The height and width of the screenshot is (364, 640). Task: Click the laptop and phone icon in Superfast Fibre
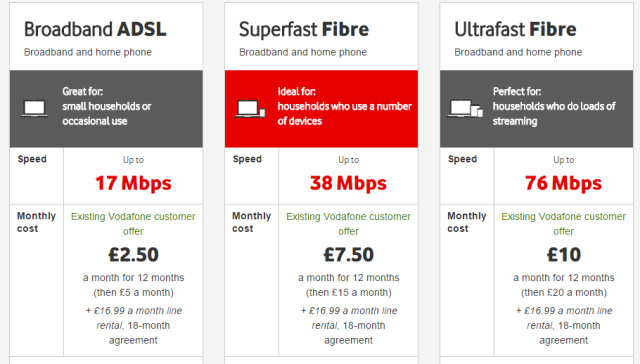tap(250, 109)
